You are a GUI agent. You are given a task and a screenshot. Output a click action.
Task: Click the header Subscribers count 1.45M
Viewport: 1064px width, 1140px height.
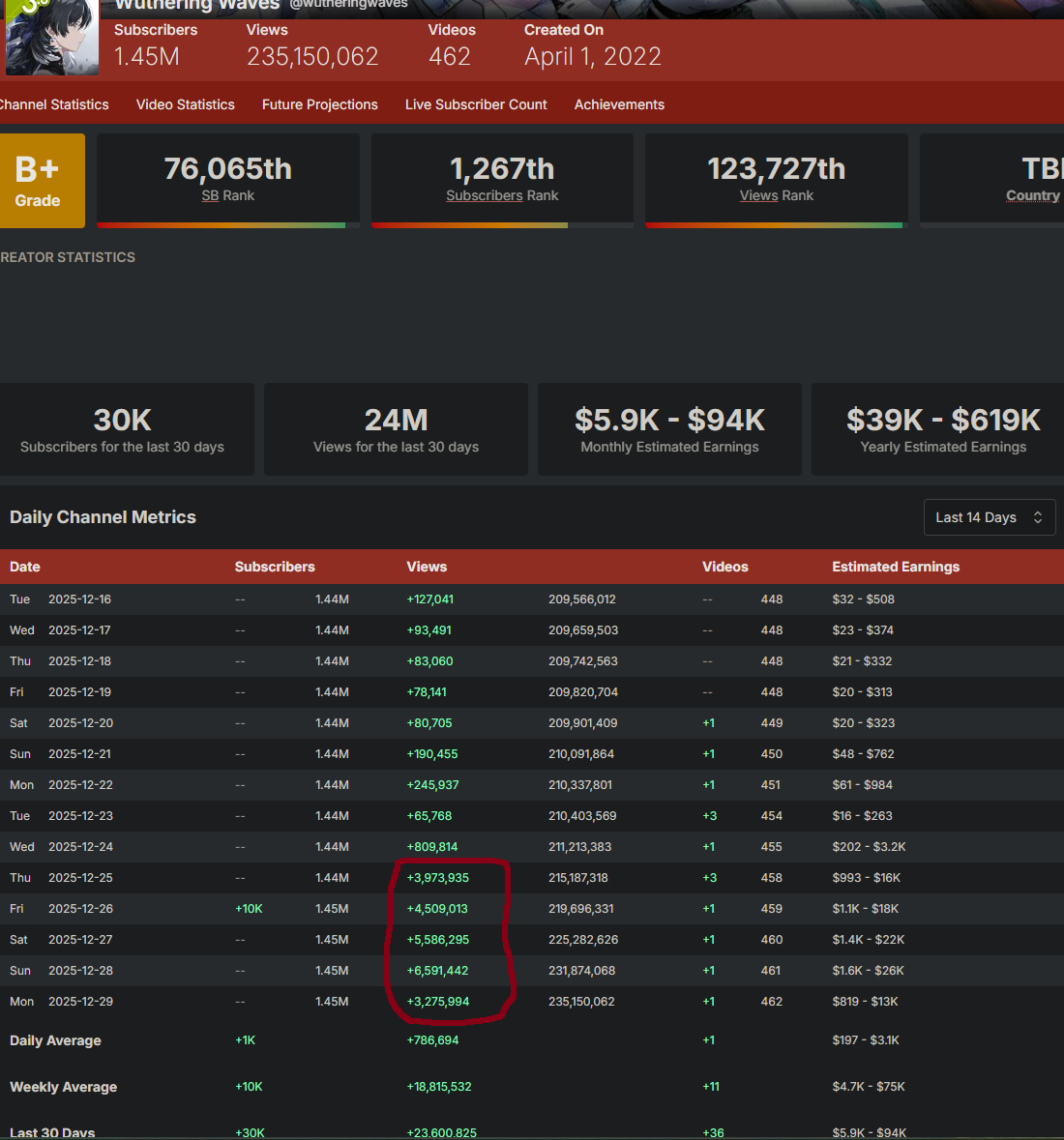click(147, 57)
